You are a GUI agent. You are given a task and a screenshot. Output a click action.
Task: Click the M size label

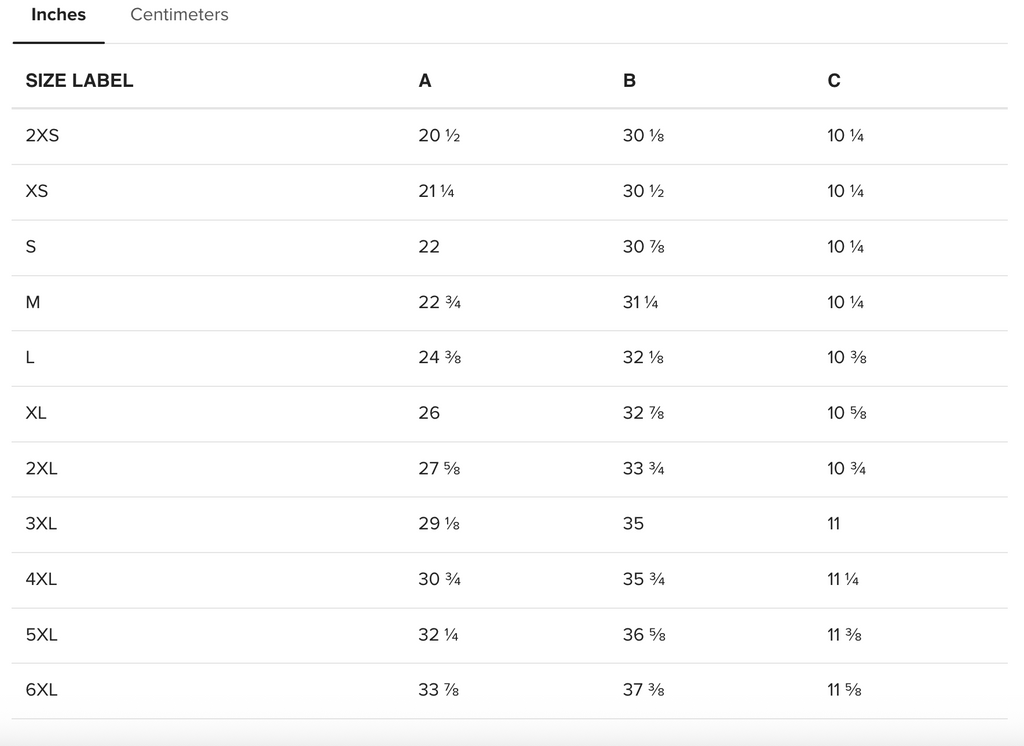[33, 302]
